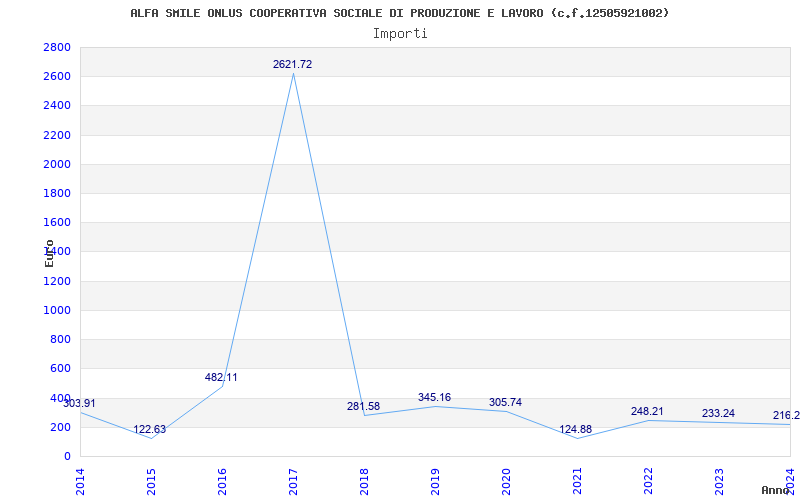Click the 281.58 data label
The image size is (800, 500).
[363, 407]
